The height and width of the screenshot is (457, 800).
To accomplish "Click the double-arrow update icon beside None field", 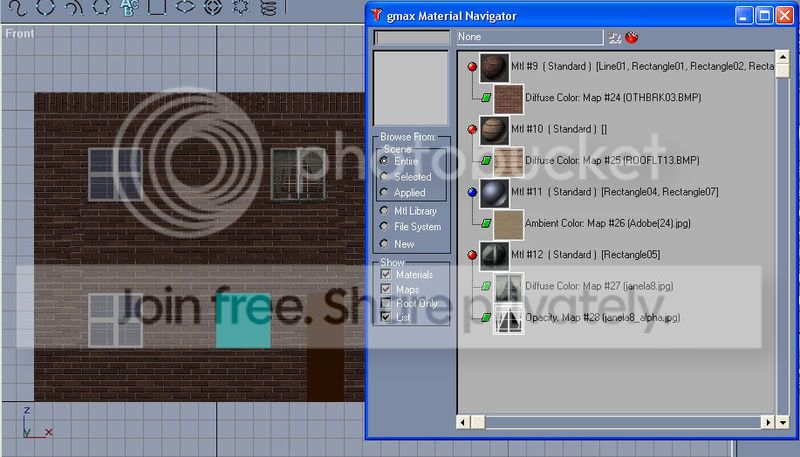I will pyautogui.click(x=615, y=38).
